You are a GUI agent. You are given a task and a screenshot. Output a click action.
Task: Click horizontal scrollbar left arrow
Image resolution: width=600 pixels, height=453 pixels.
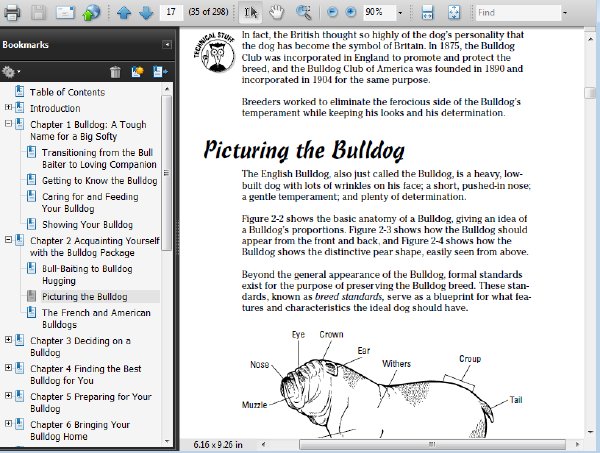point(264,444)
